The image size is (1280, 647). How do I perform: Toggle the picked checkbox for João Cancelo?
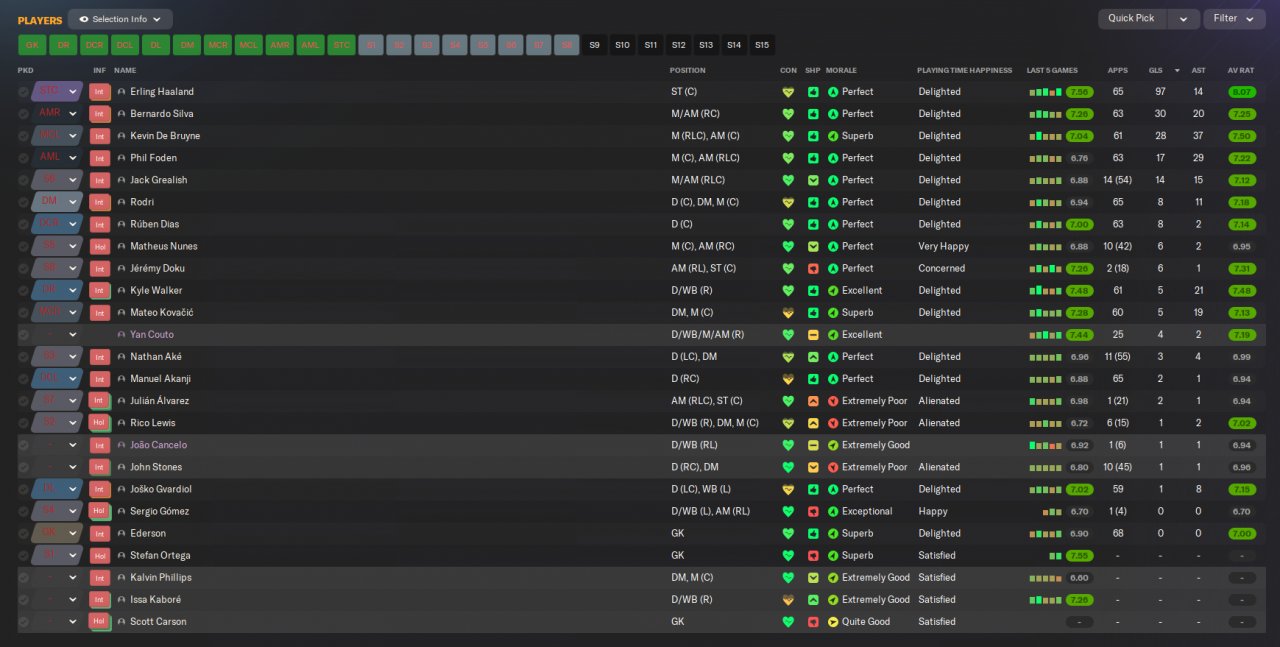coord(23,445)
